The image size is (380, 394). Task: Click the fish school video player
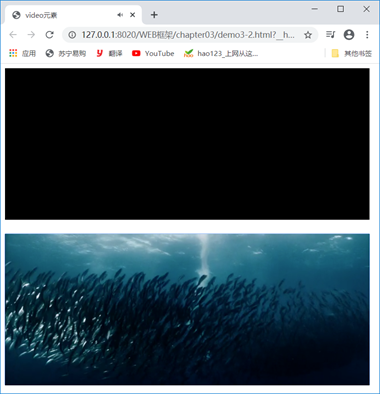point(187,309)
